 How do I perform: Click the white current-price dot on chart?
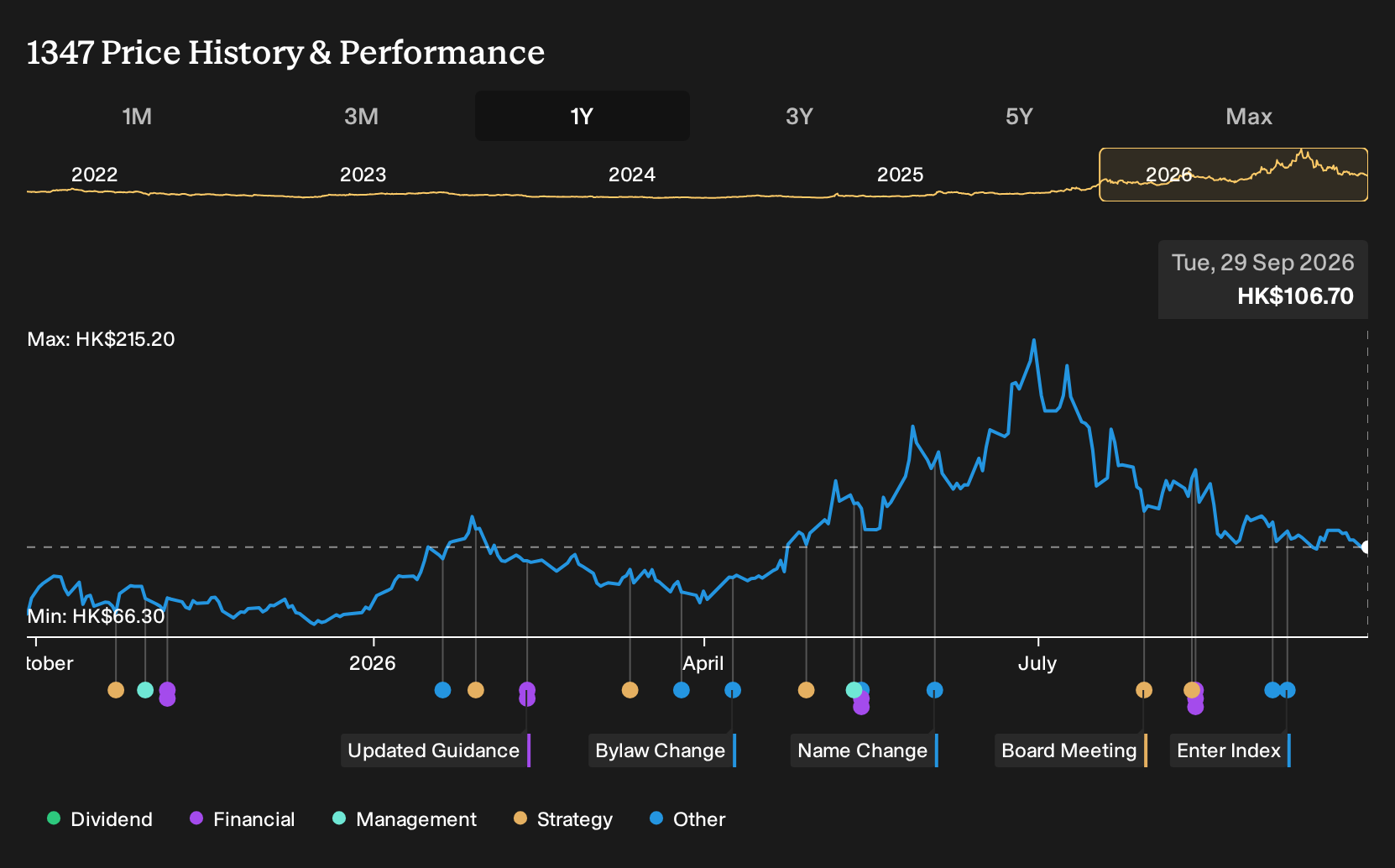1366,547
